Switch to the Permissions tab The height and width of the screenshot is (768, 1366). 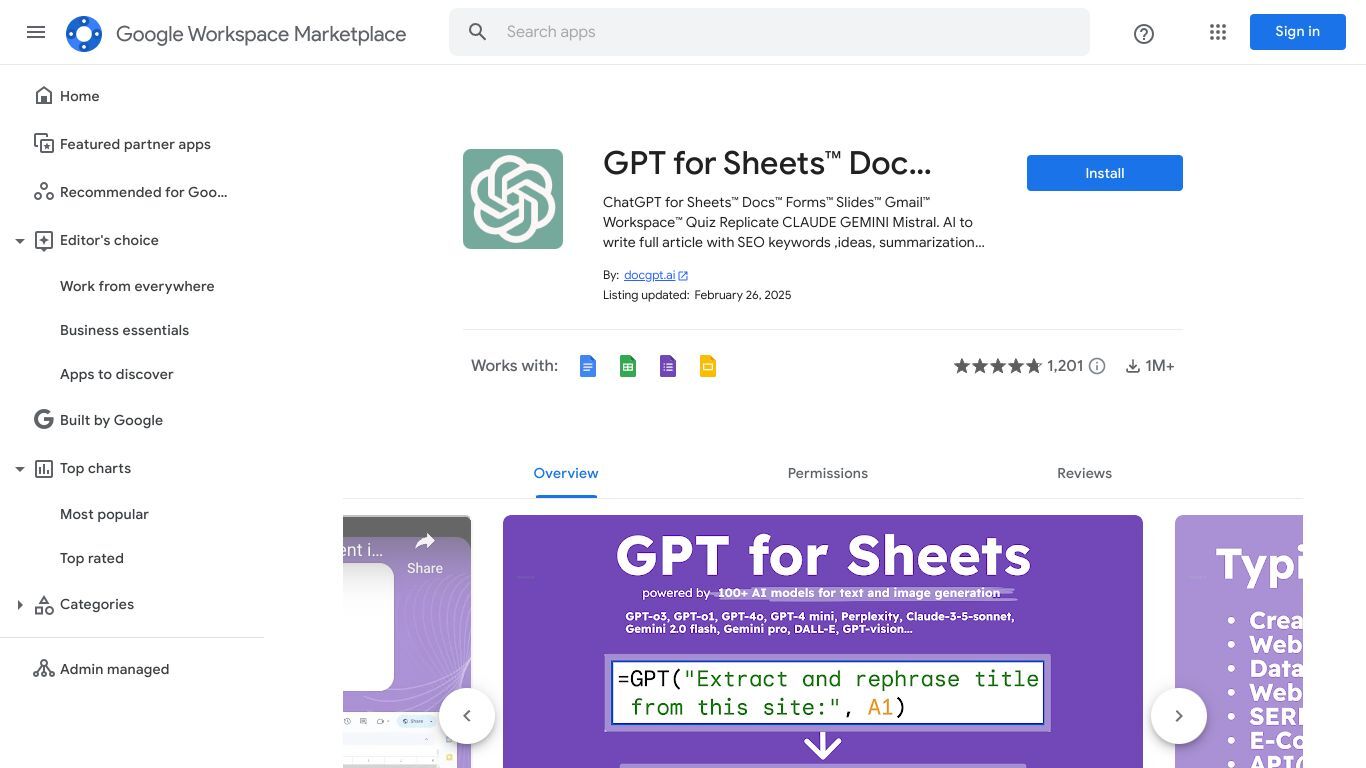click(x=828, y=473)
